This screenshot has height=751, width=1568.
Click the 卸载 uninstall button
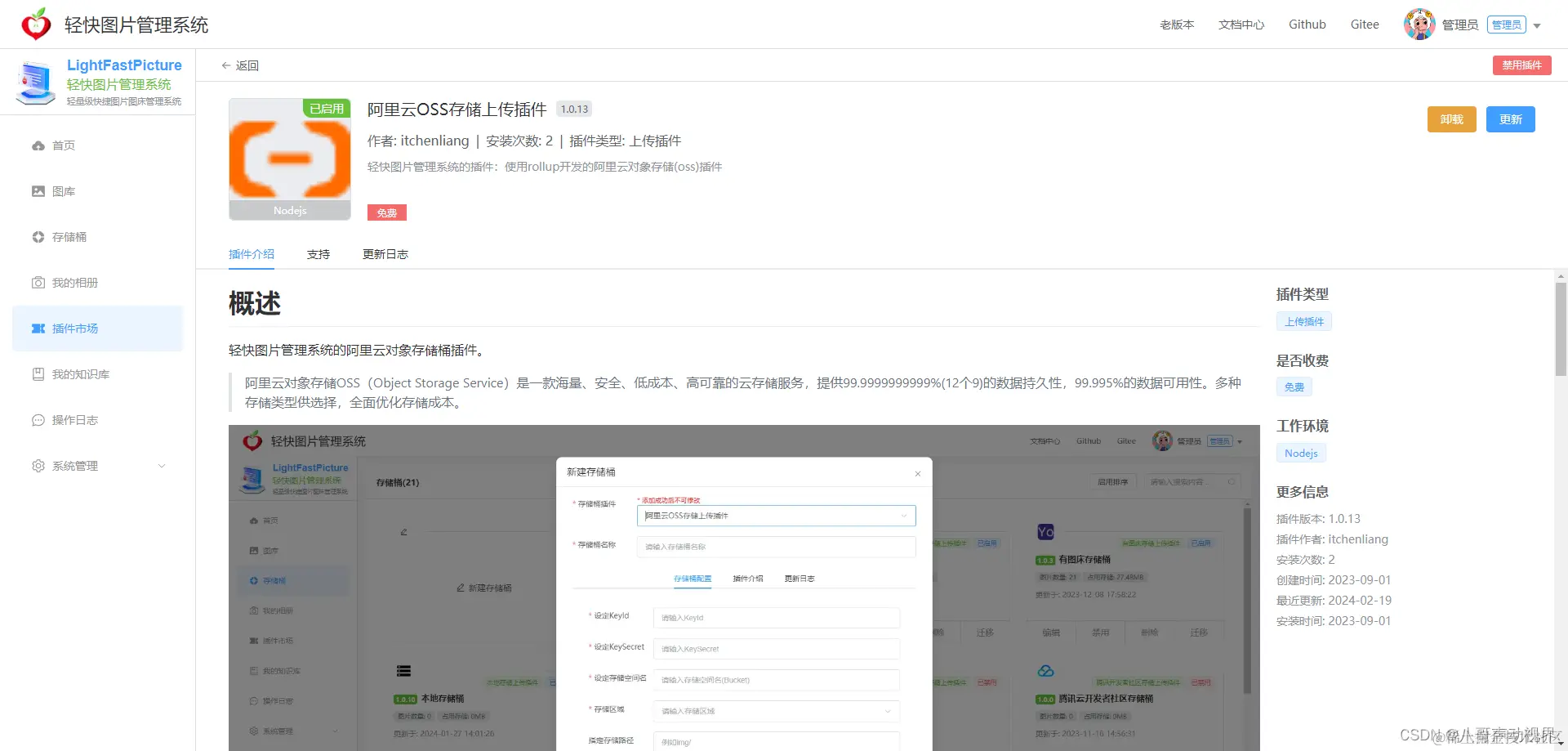pyautogui.click(x=1452, y=119)
